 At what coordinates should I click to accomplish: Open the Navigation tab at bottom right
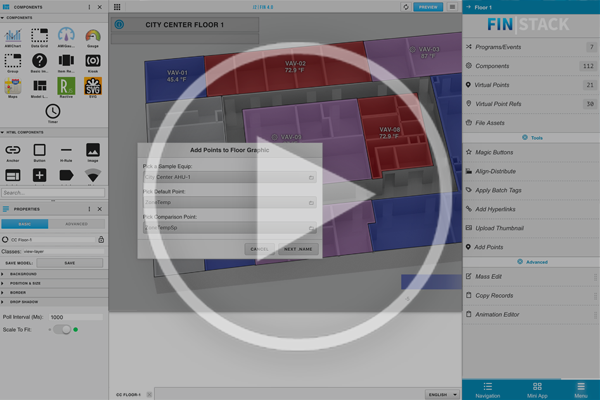pyautogui.click(x=488, y=390)
